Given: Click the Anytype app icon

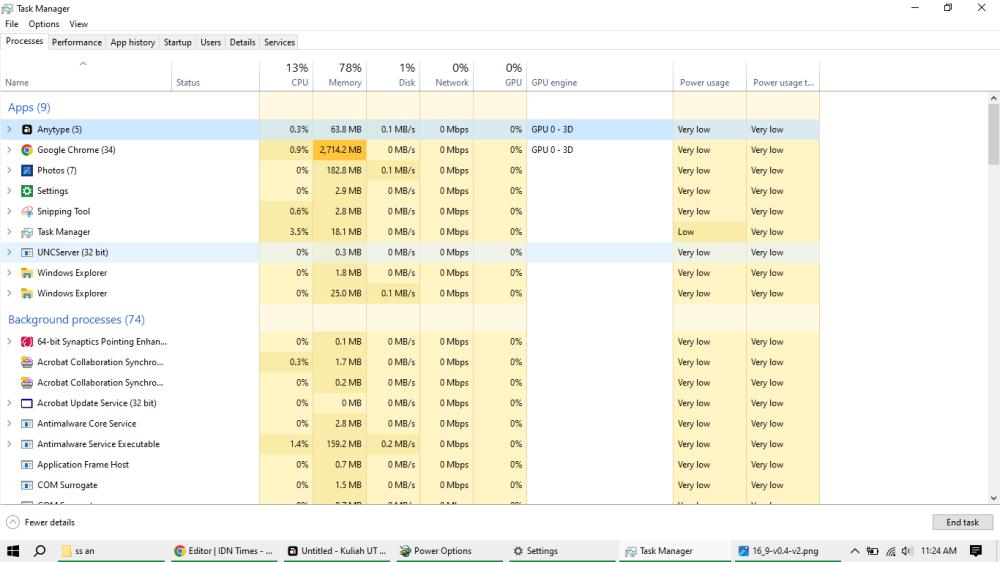Looking at the screenshot, I should 27,129.
